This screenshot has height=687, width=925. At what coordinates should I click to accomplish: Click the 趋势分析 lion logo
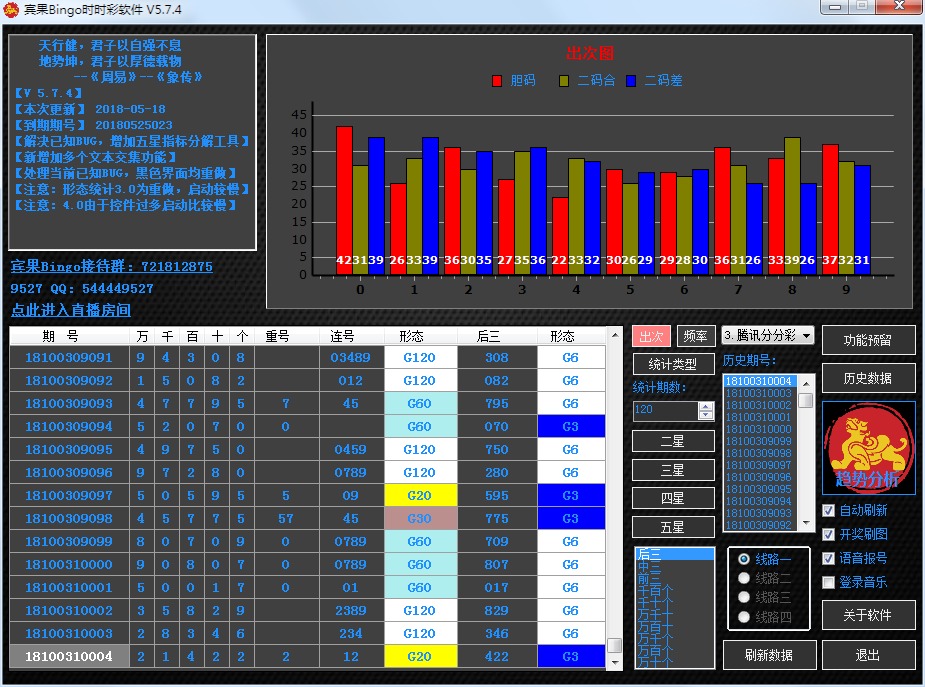(x=868, y=448)
